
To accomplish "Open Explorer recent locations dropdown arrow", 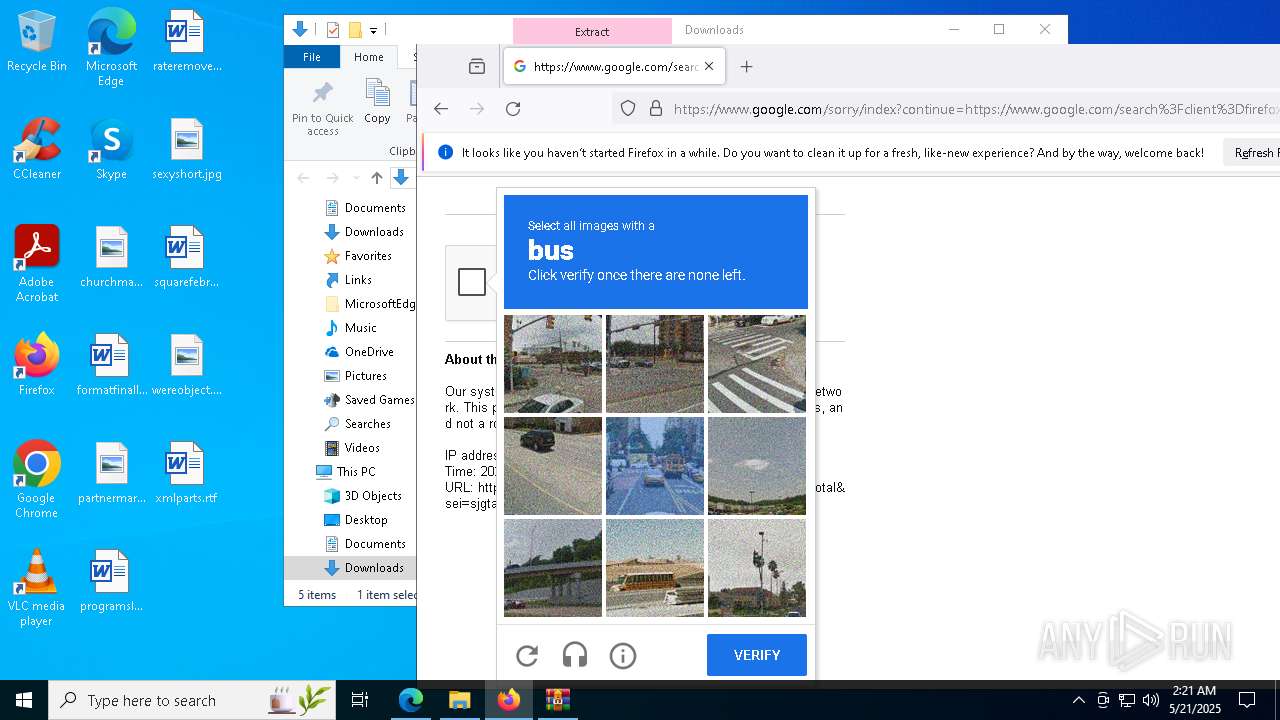I will click(x=355, y=178).
